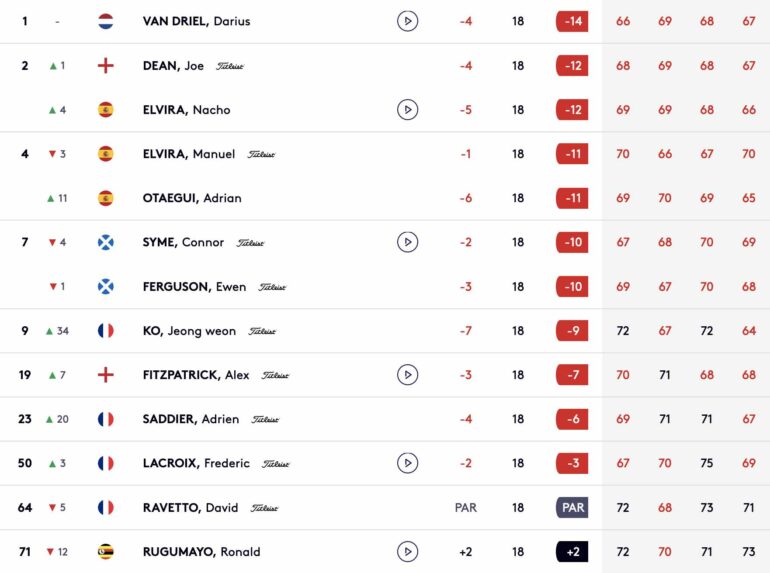Open KO, Jeong weon player page
770x573 pixels.
pos(189,331)
